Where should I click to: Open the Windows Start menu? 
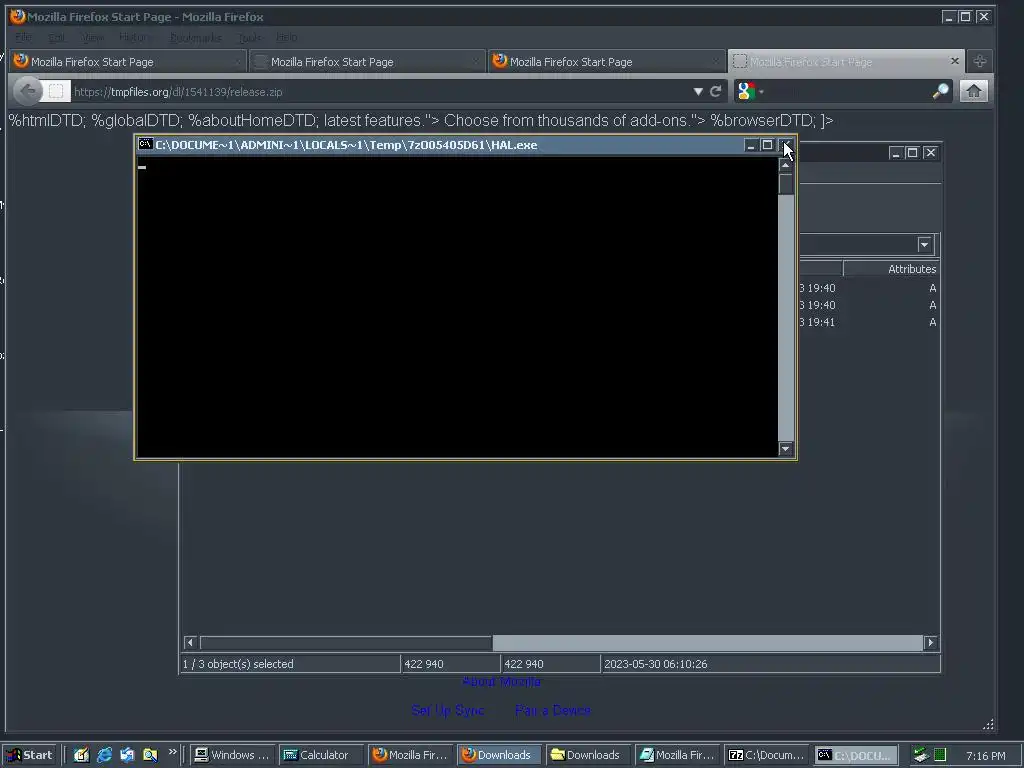30,755
